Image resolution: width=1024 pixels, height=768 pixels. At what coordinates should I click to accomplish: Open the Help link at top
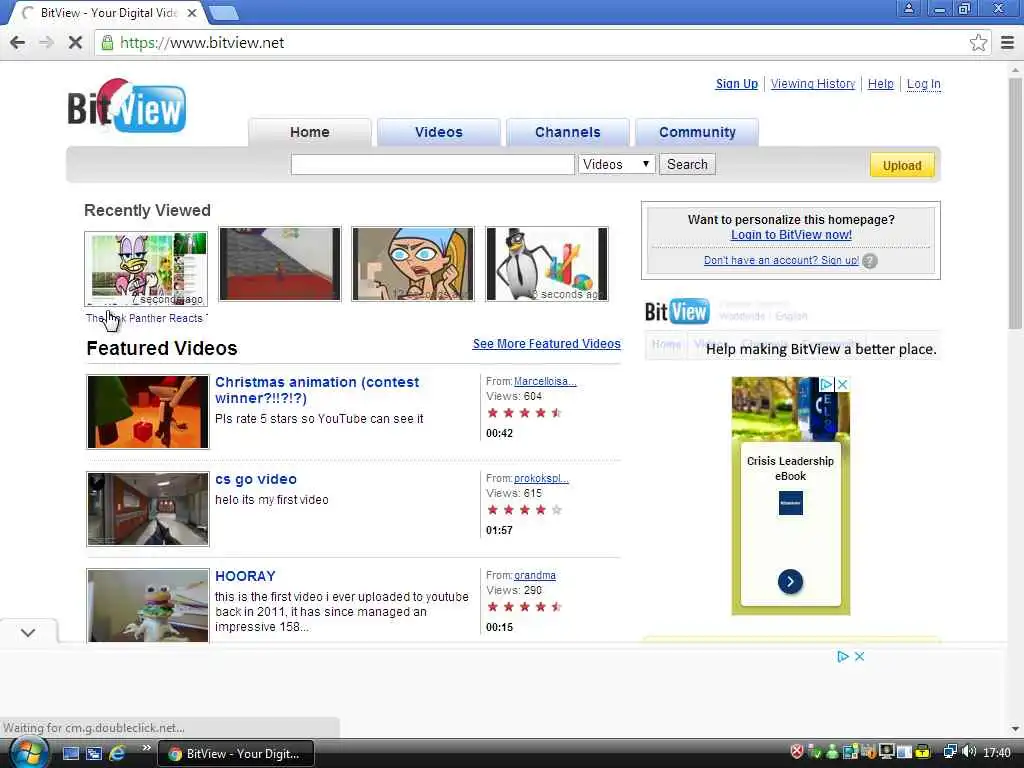click(880, 84)
